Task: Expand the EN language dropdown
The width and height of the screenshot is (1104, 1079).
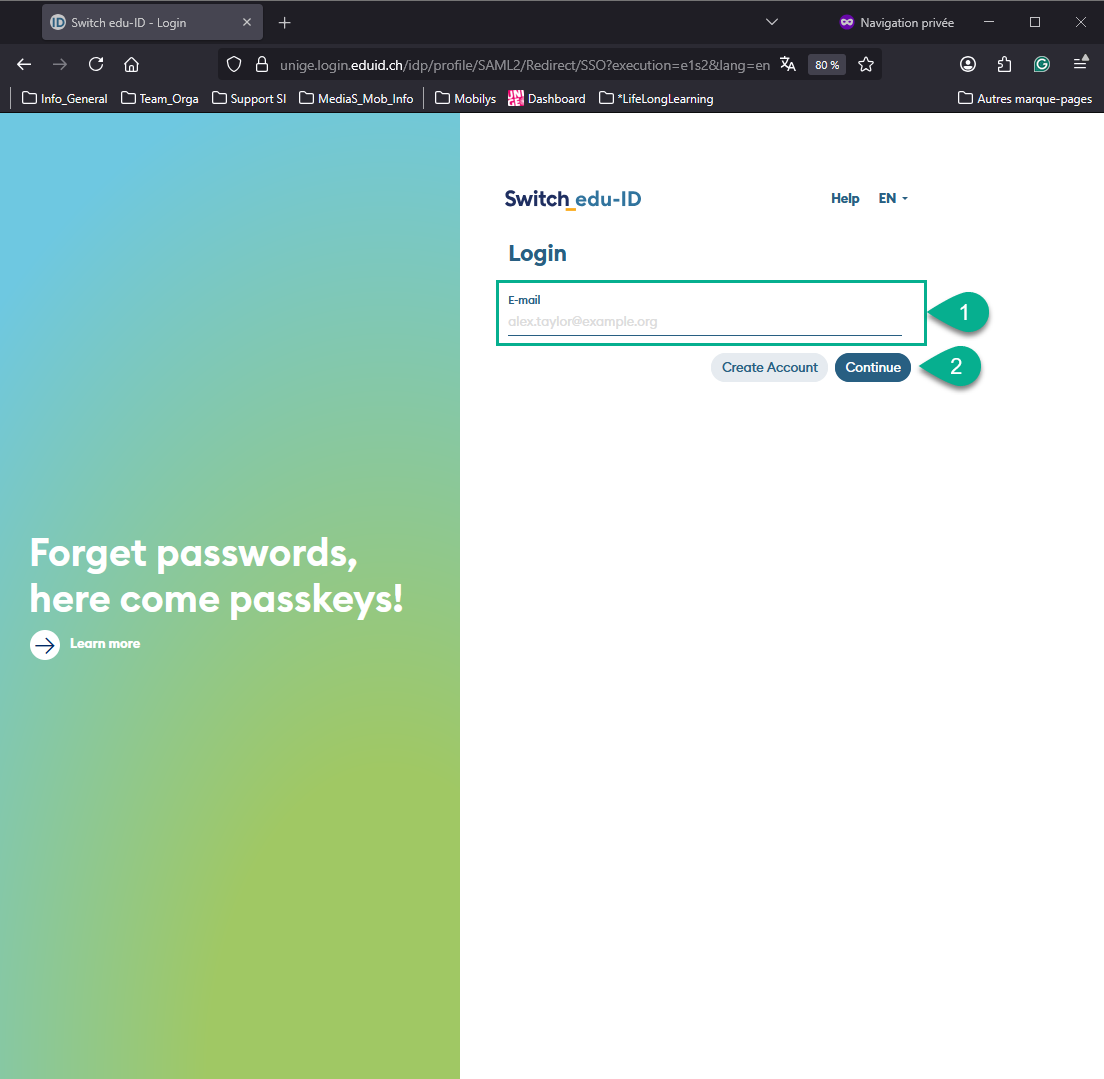Action: [893, 199]
